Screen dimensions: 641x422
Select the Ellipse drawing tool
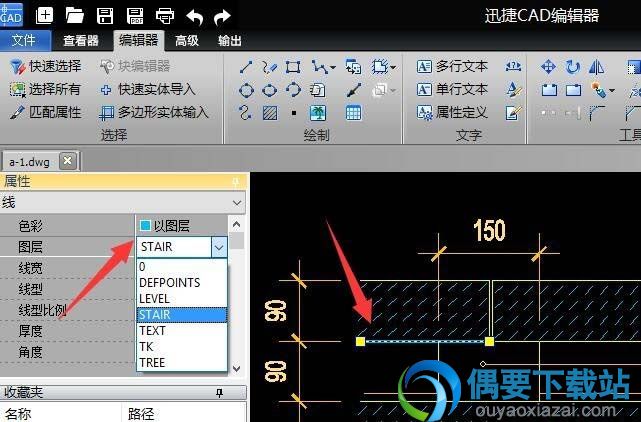pyautogui.click(x=269, y=90)
